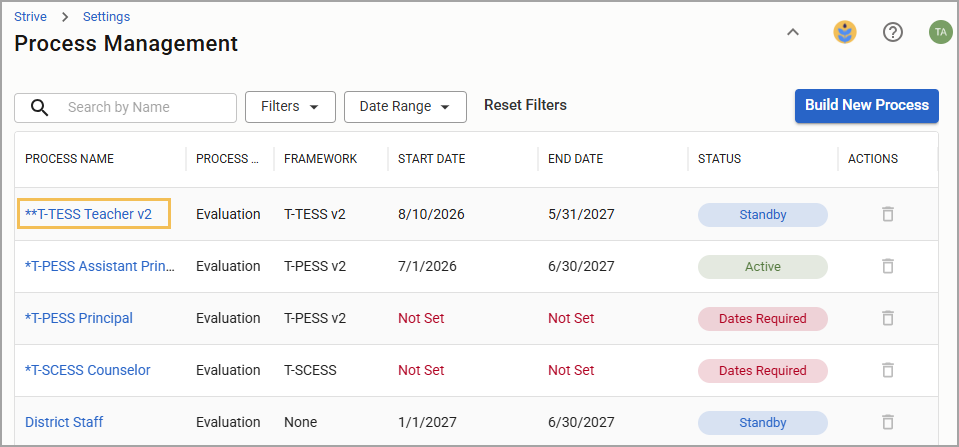This screenshot has height=447, width=959.
Task: Click the Active status badge
Action: coord(763,267)
